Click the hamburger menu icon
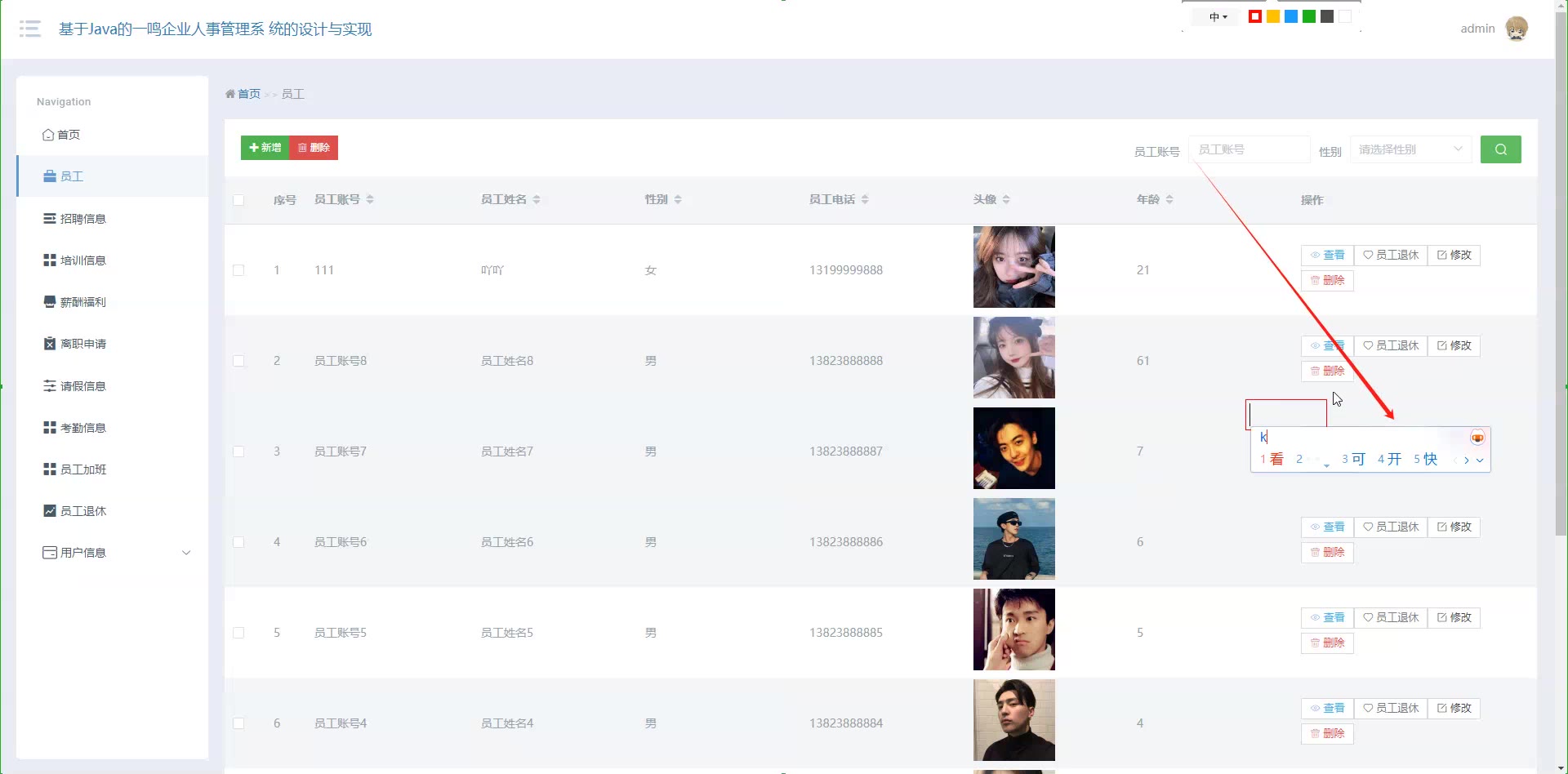The image size is (1568, 774). [30, 29]
